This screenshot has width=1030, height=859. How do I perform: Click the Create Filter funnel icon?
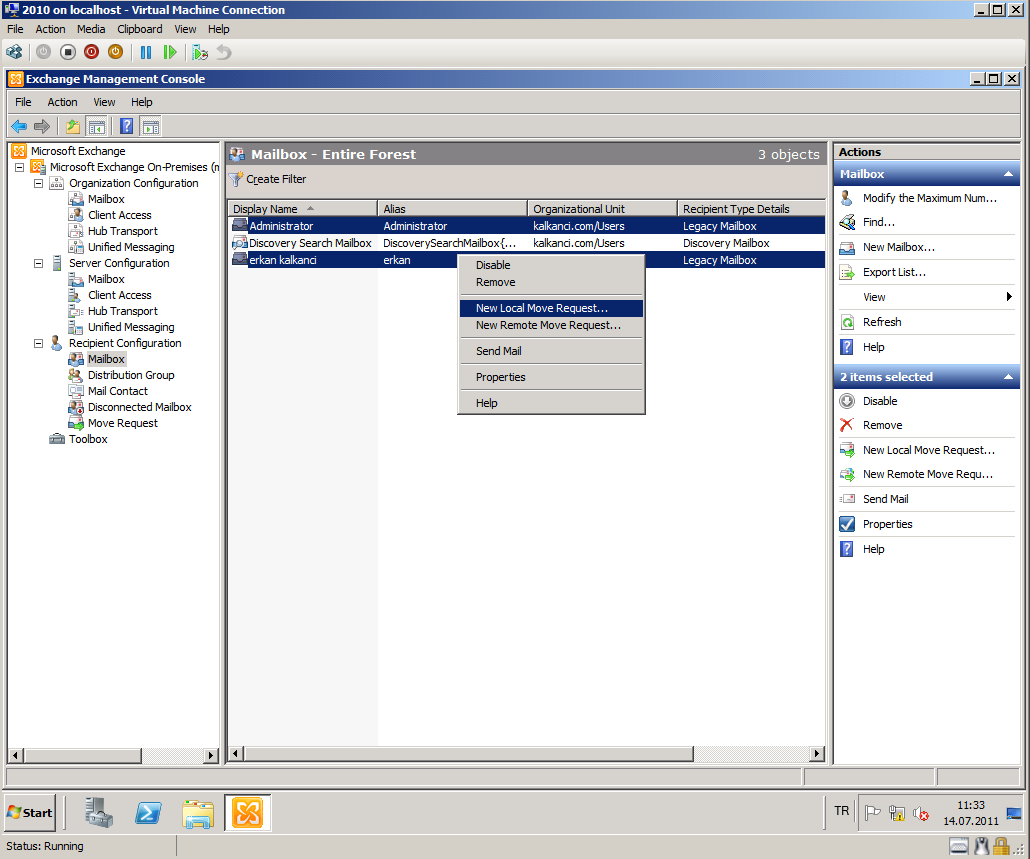point(236,179)
